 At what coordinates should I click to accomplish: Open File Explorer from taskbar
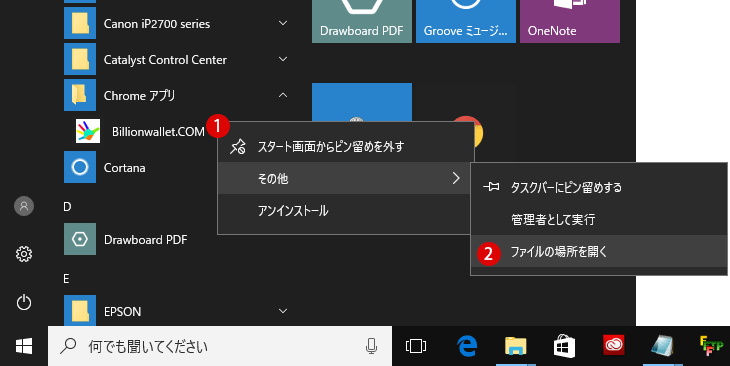click(x=516, y=346)
